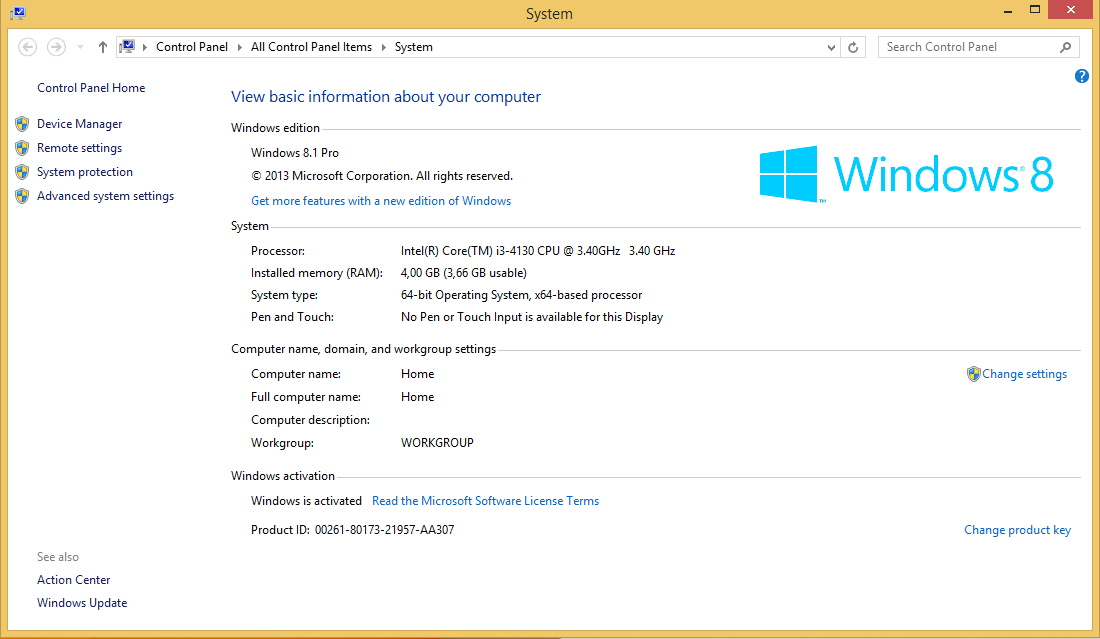Click the 64-bit Operating System text
The image size is (1100, 639).
coord(521,295)
